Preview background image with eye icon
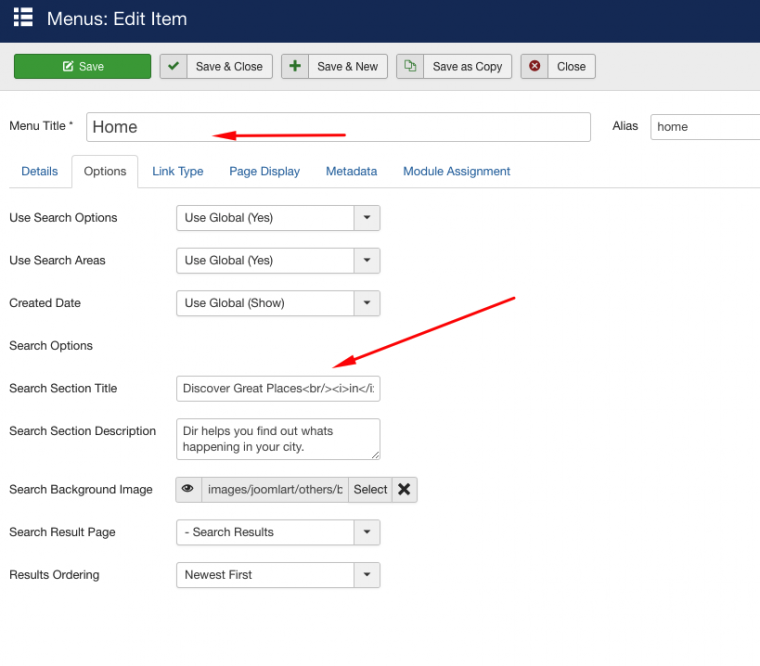This screenshot has width=760, height=666. (188, 489)
